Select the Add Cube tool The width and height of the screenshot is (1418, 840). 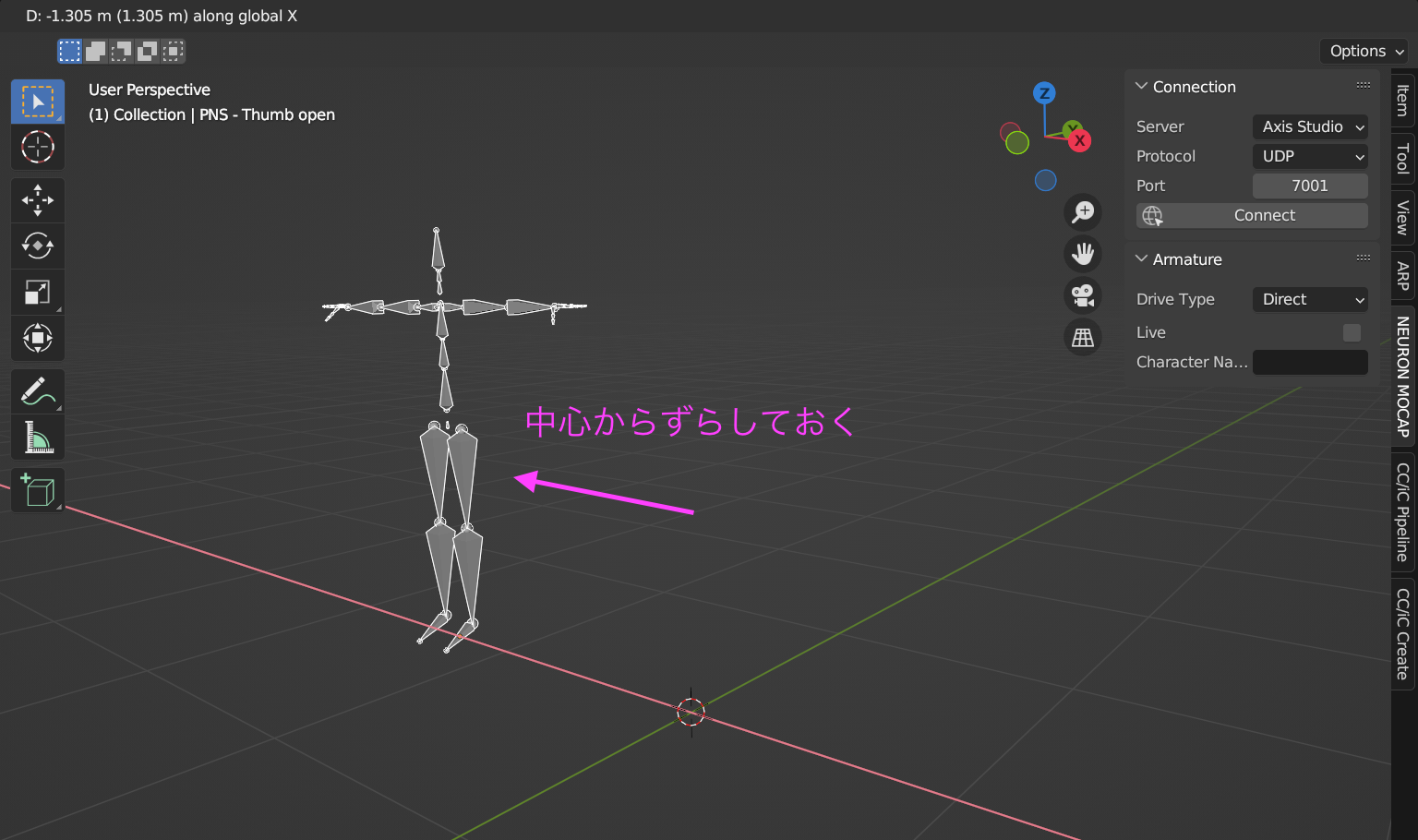click(x=38, y=490)
